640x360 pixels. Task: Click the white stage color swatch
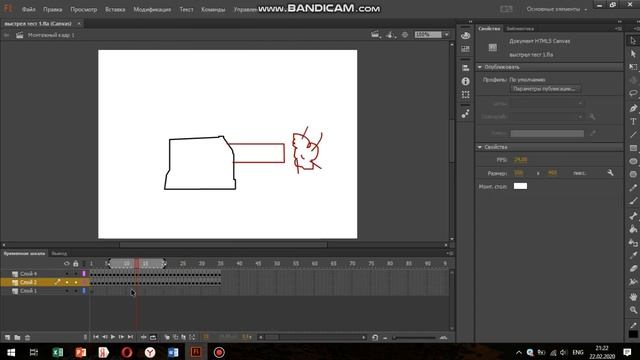pyautogui.click(x=520, y=186)
